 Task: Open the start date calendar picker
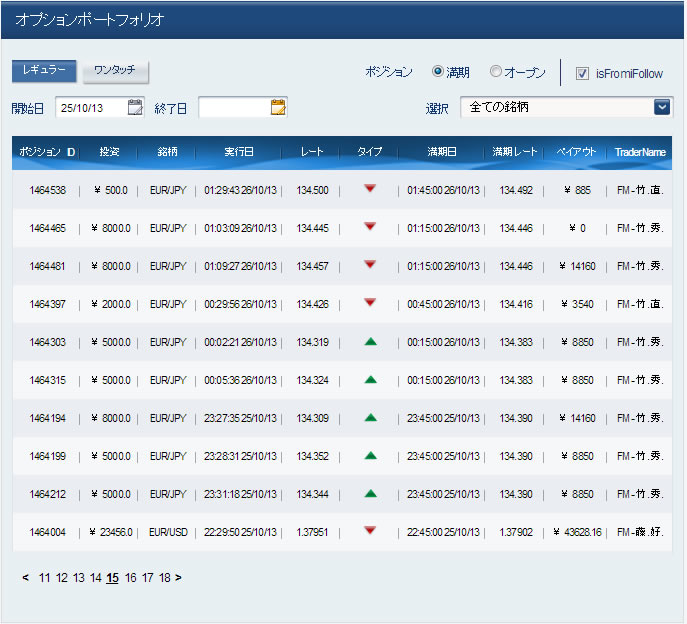[135, 107]
